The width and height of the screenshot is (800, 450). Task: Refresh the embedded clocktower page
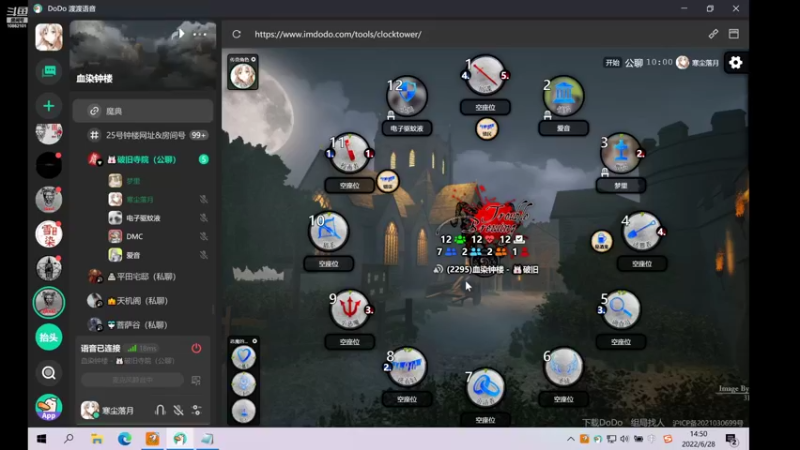(x=236, y=34)
